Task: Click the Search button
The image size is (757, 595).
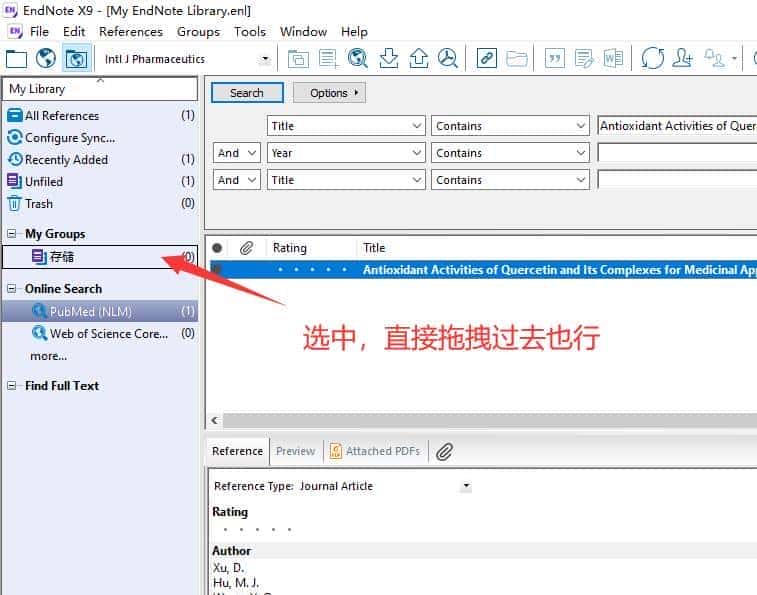Action: 247,93
